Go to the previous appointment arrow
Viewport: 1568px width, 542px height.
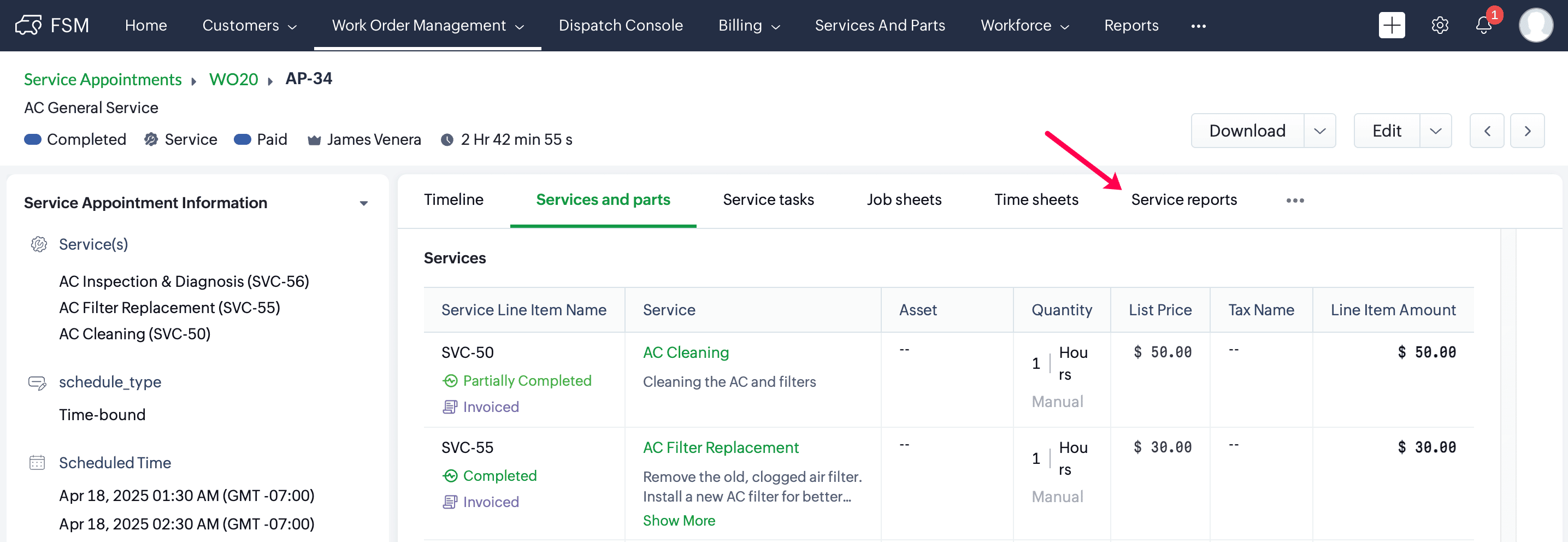point(1487,131)
